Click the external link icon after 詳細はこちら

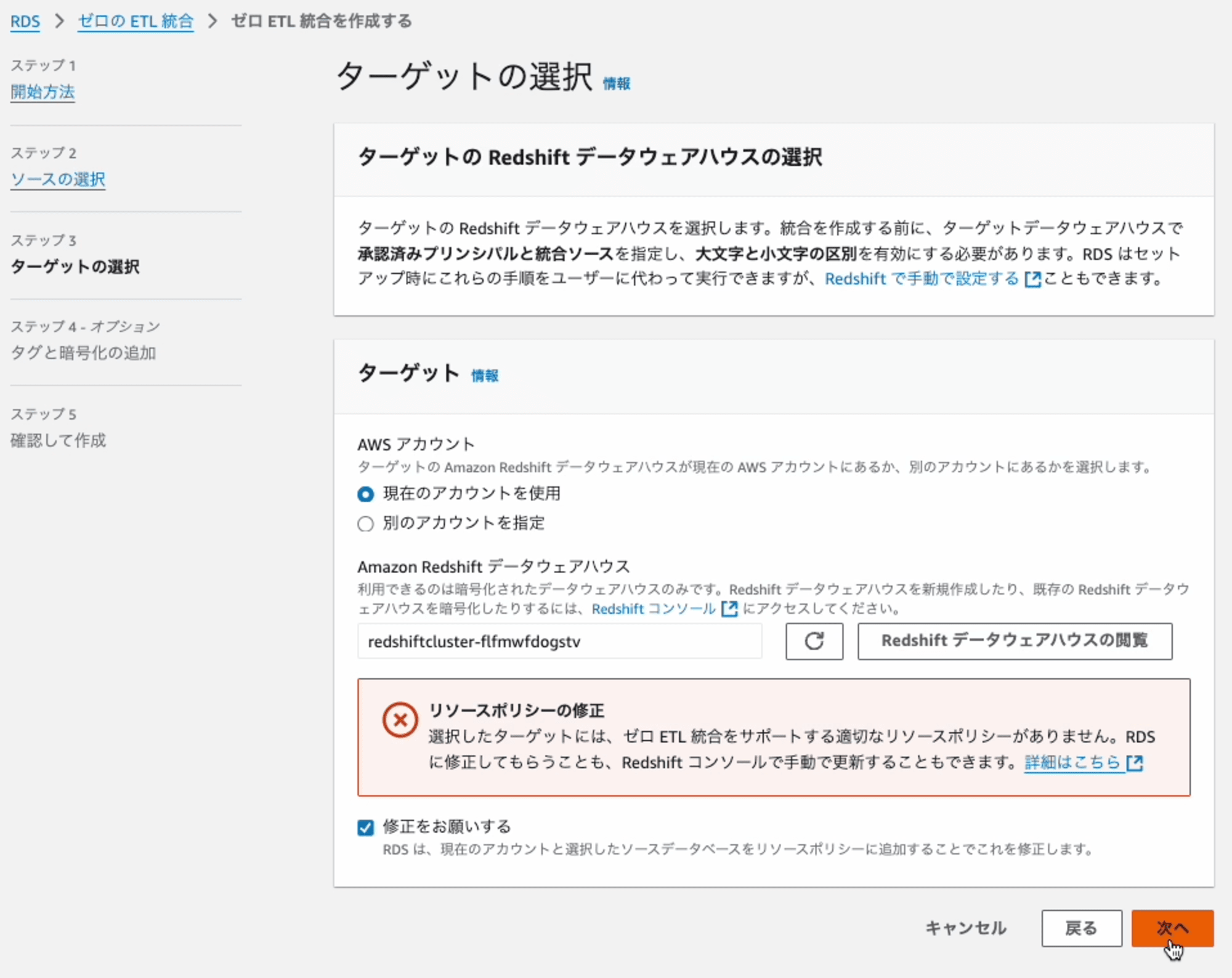[1135, 763]
